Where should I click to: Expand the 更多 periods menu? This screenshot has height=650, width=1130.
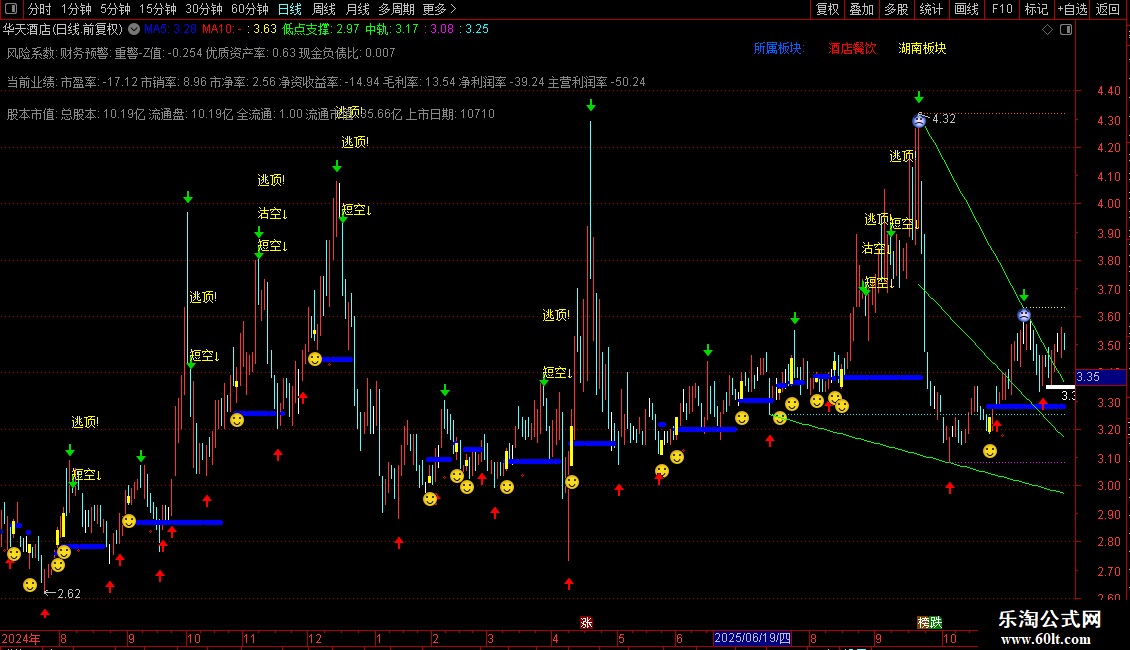pos(439,9)
